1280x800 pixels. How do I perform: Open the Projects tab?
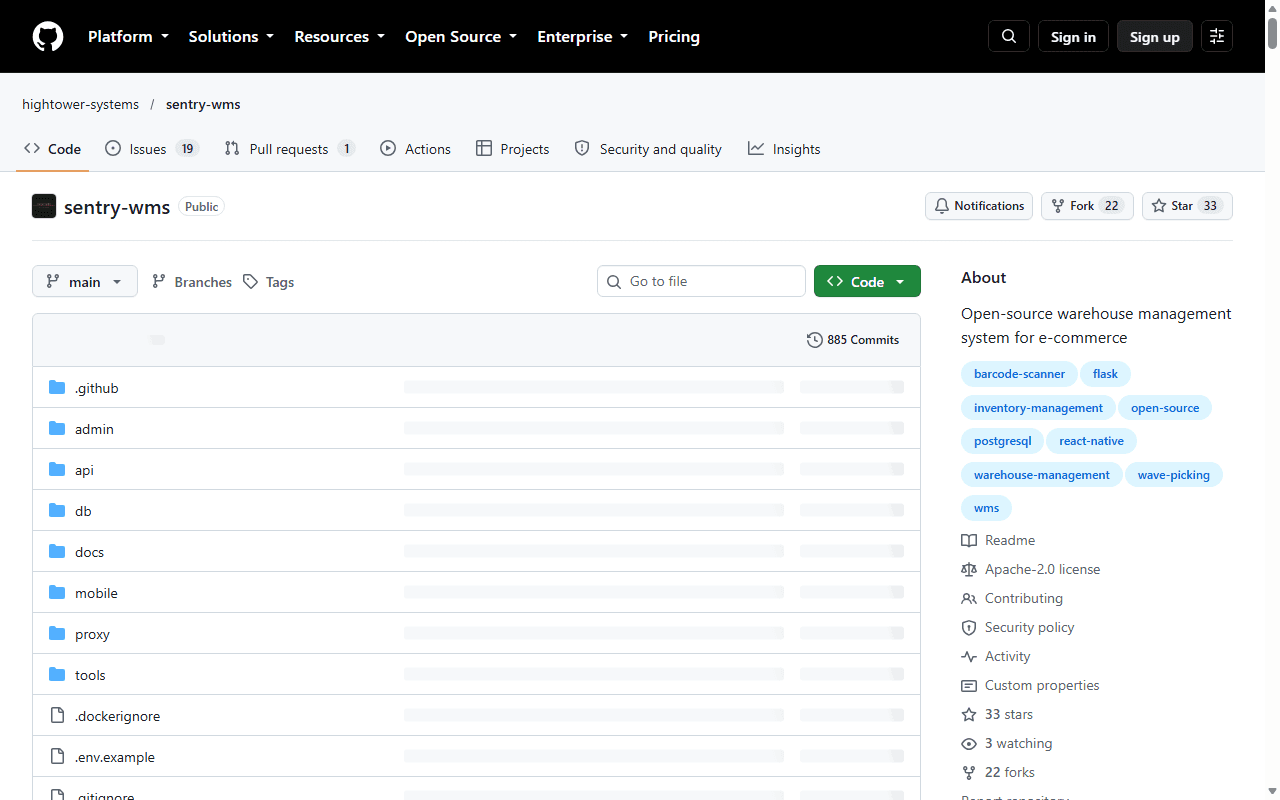512,149
